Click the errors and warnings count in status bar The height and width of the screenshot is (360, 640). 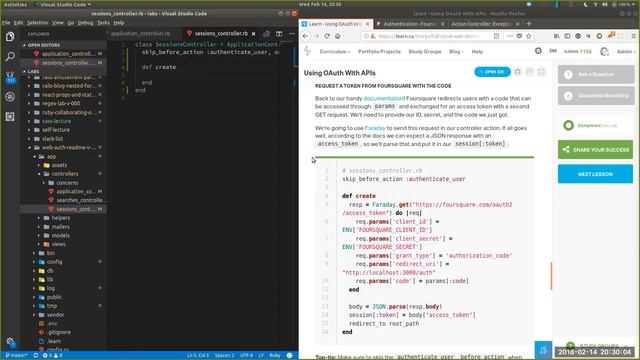click(53, 356)
